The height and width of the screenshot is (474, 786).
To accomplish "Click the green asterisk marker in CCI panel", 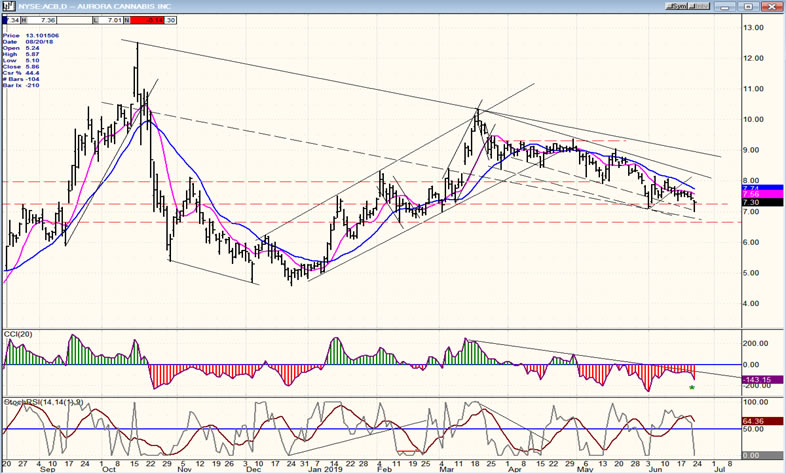I will pos(693,387).
